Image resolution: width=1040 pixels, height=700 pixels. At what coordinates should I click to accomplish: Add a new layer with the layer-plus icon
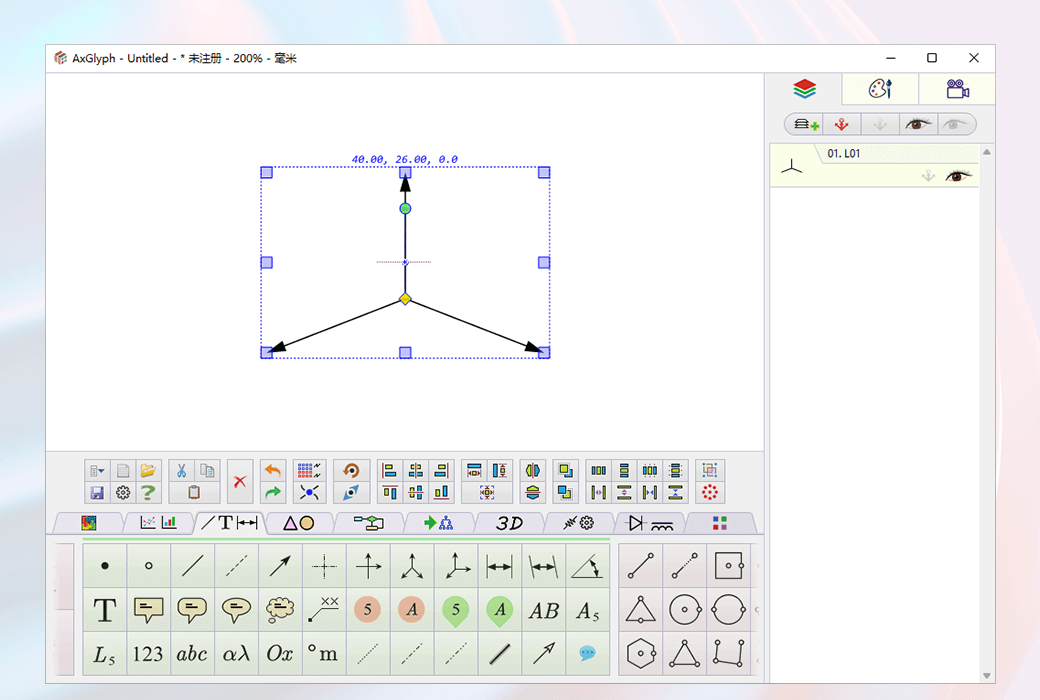(805, 124)
